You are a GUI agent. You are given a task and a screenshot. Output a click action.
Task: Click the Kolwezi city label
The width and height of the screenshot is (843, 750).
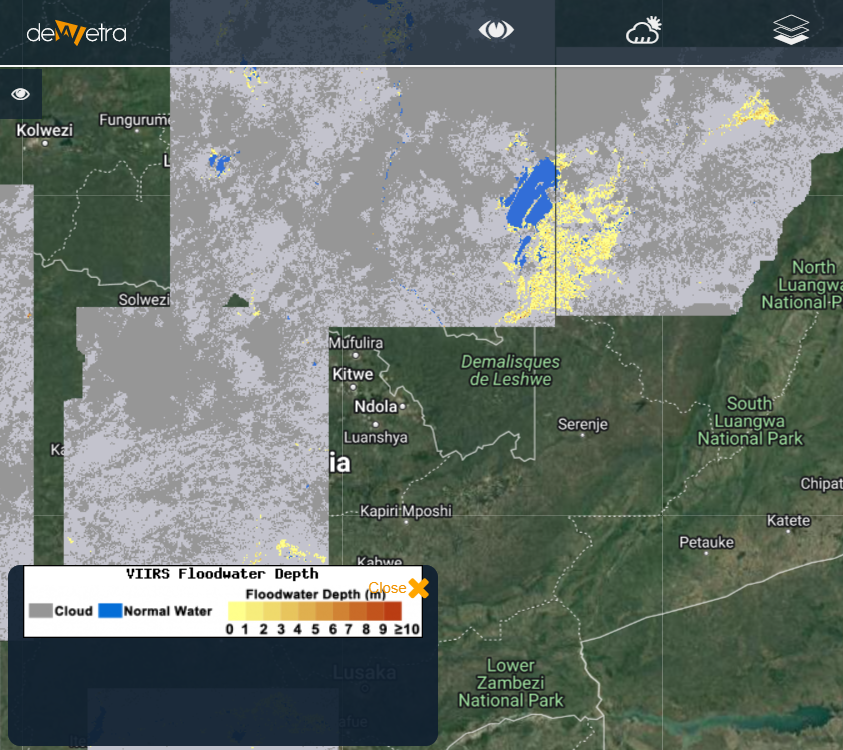point(44,130)
